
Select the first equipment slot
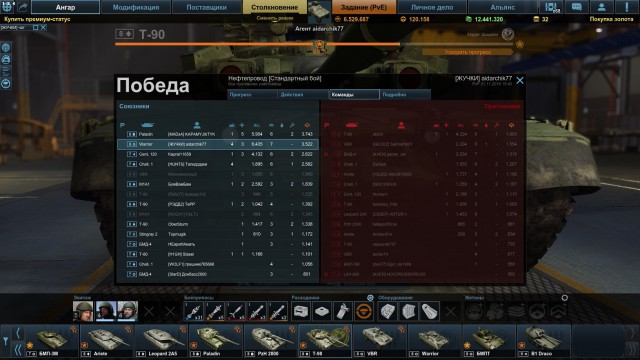tap(387, 311)
